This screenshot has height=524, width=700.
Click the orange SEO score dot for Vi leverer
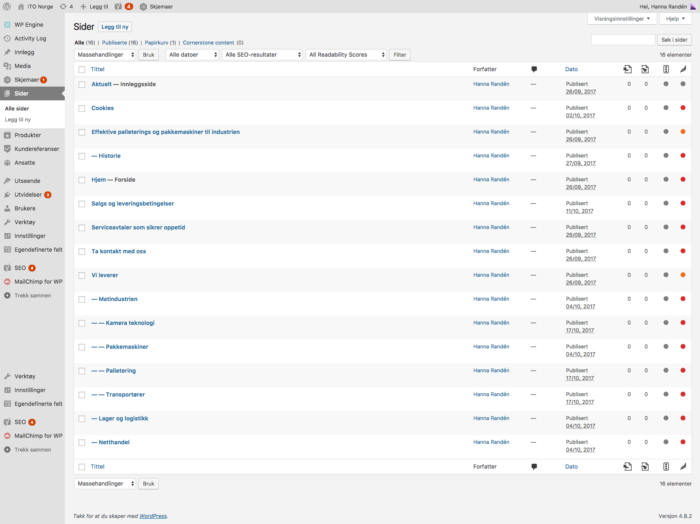[683, 275]
